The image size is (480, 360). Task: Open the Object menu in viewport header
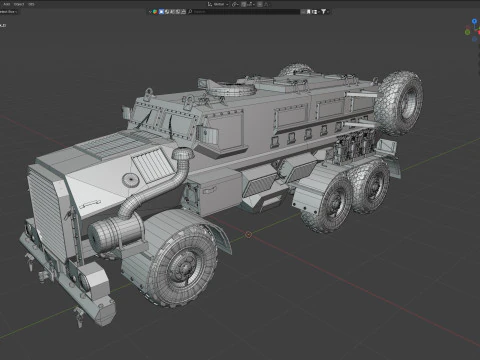[19, 4]
